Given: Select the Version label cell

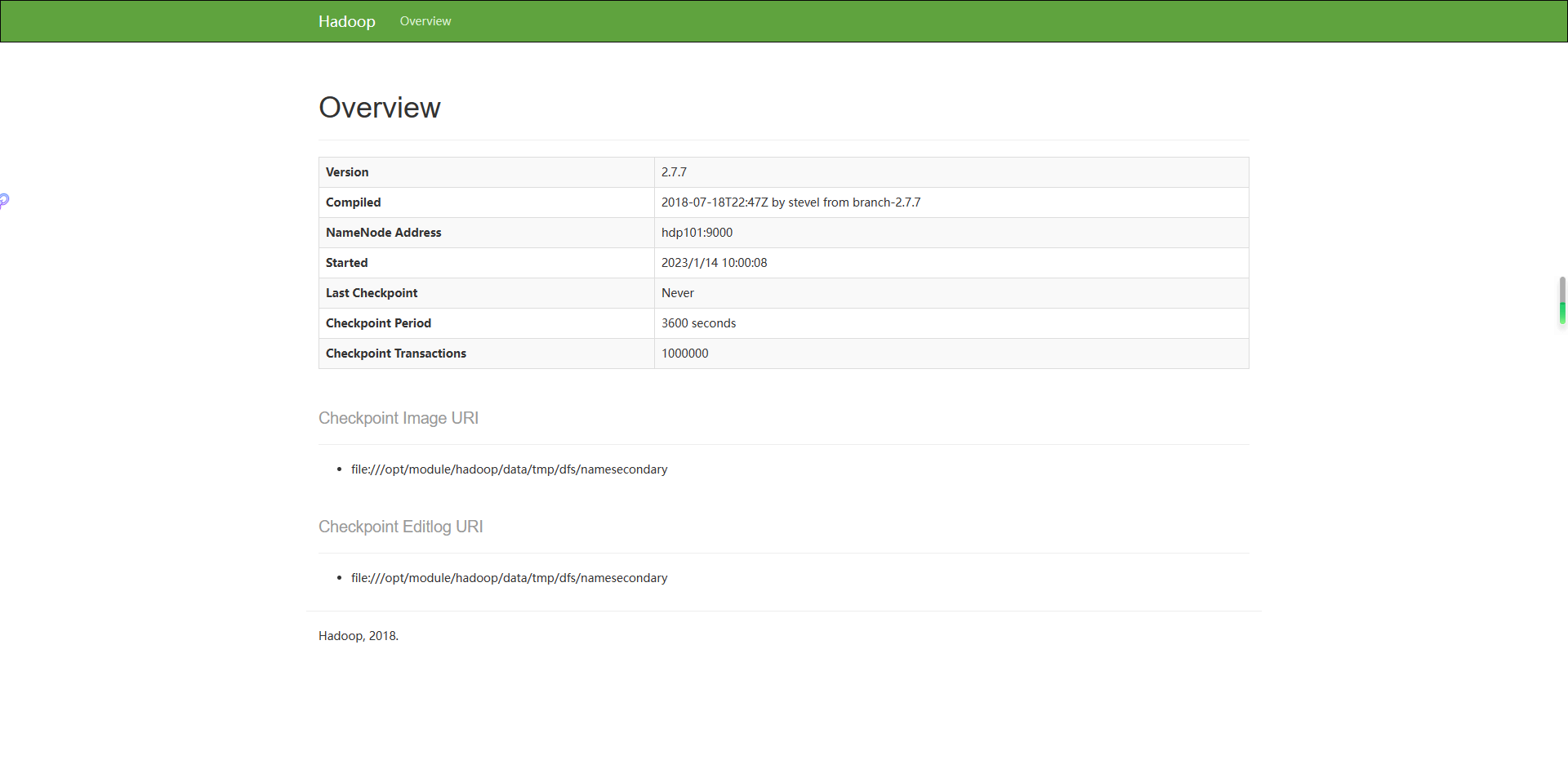Looking at the screenshot, I should (x=487, y=172).
